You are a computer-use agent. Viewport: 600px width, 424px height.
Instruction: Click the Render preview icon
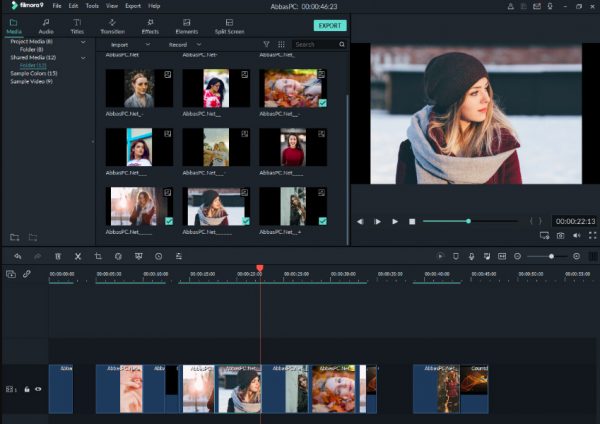pyautogui.click(x=440, y=256)
